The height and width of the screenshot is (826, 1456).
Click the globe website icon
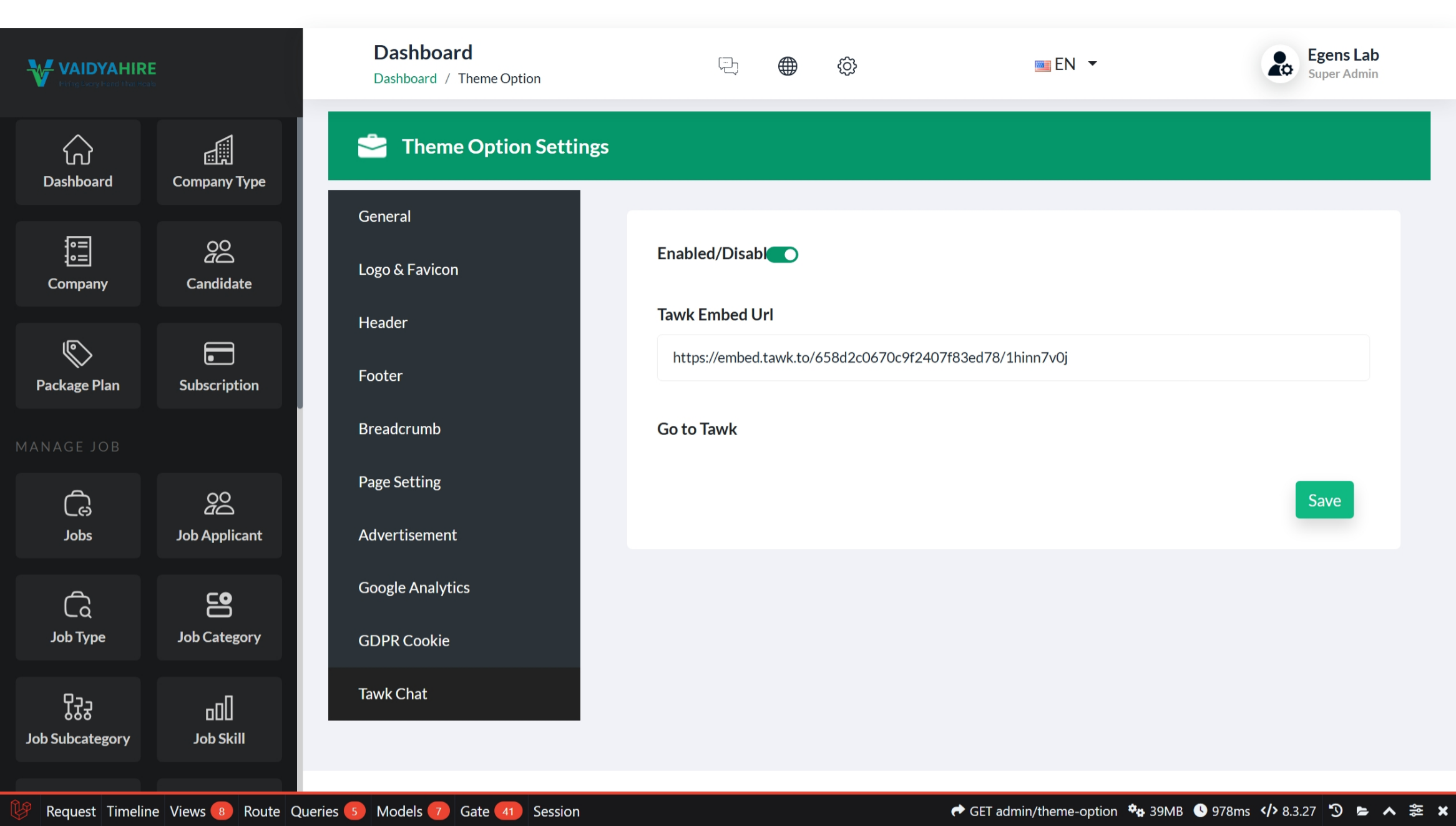point(787,66)
